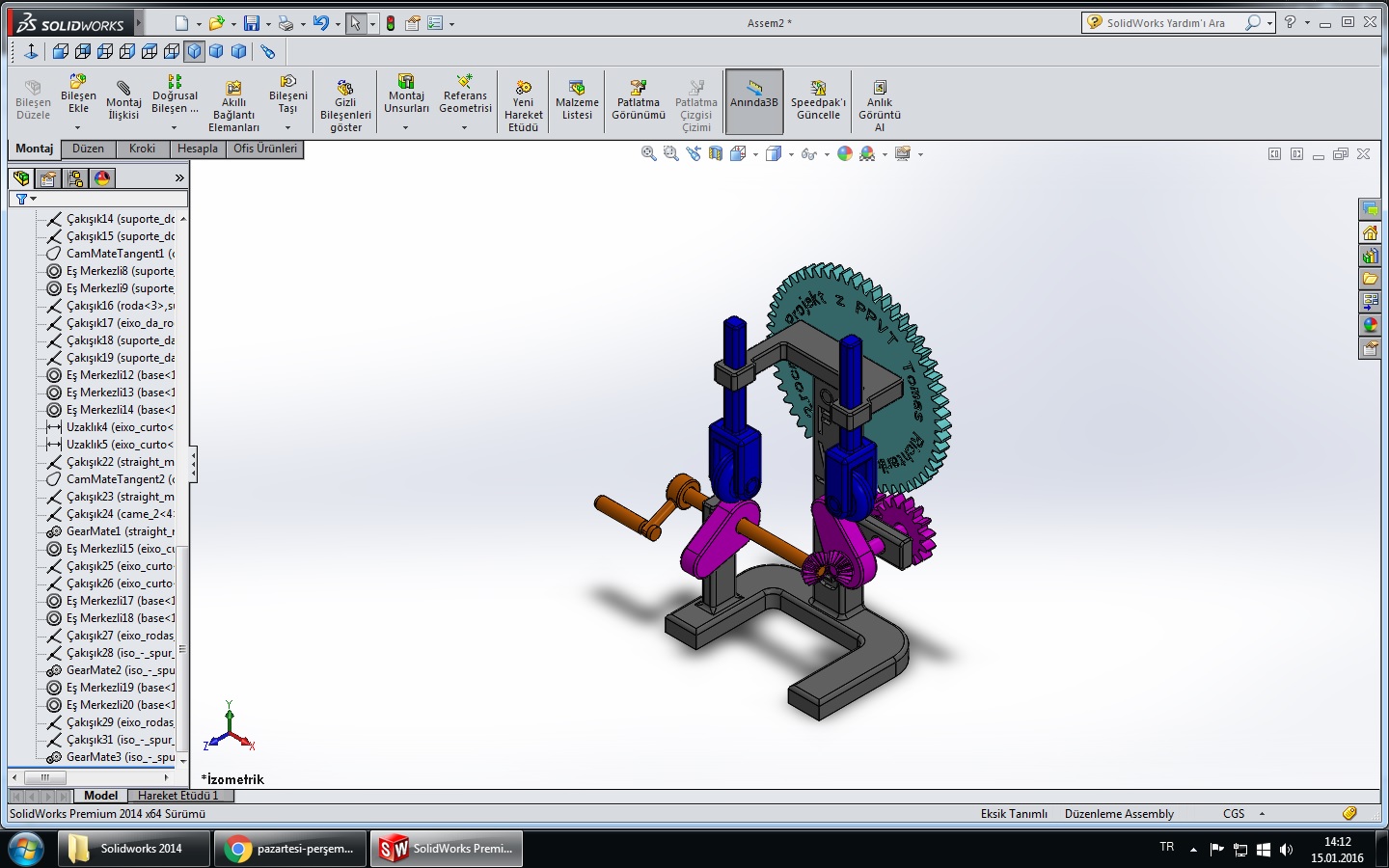Switch to the Kroki tab
The image size is (1389, 868).
(143, 149)
